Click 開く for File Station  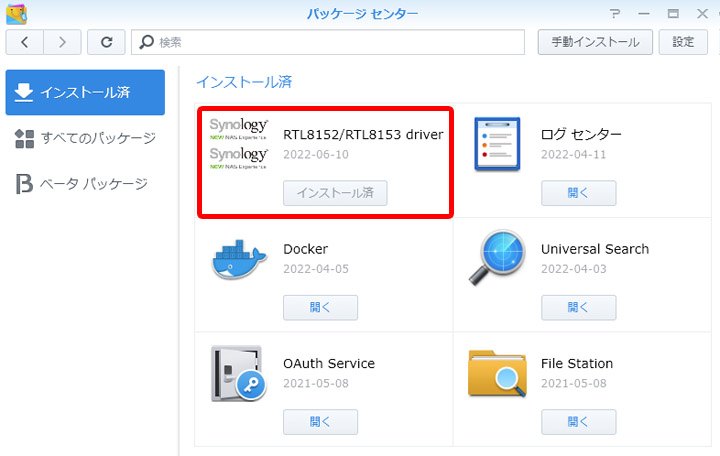pyautogui.click(x=579, y=422)
